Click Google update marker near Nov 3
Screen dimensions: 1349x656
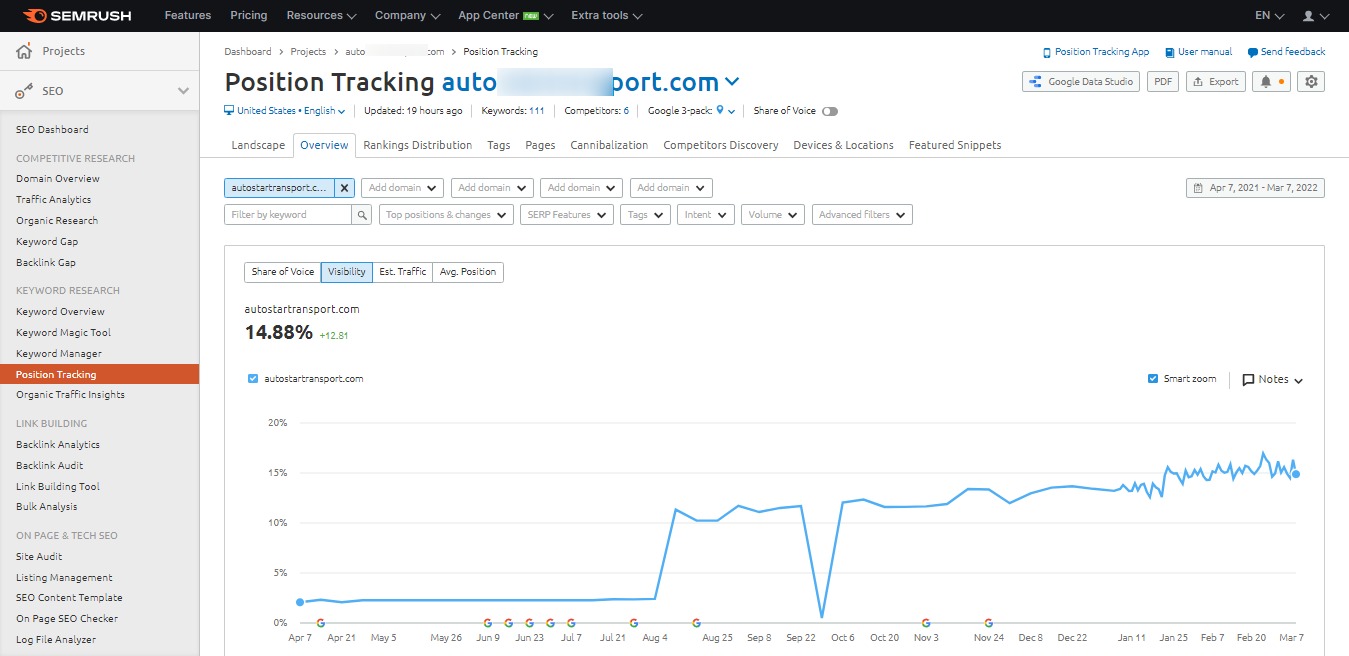coord(926,623)
